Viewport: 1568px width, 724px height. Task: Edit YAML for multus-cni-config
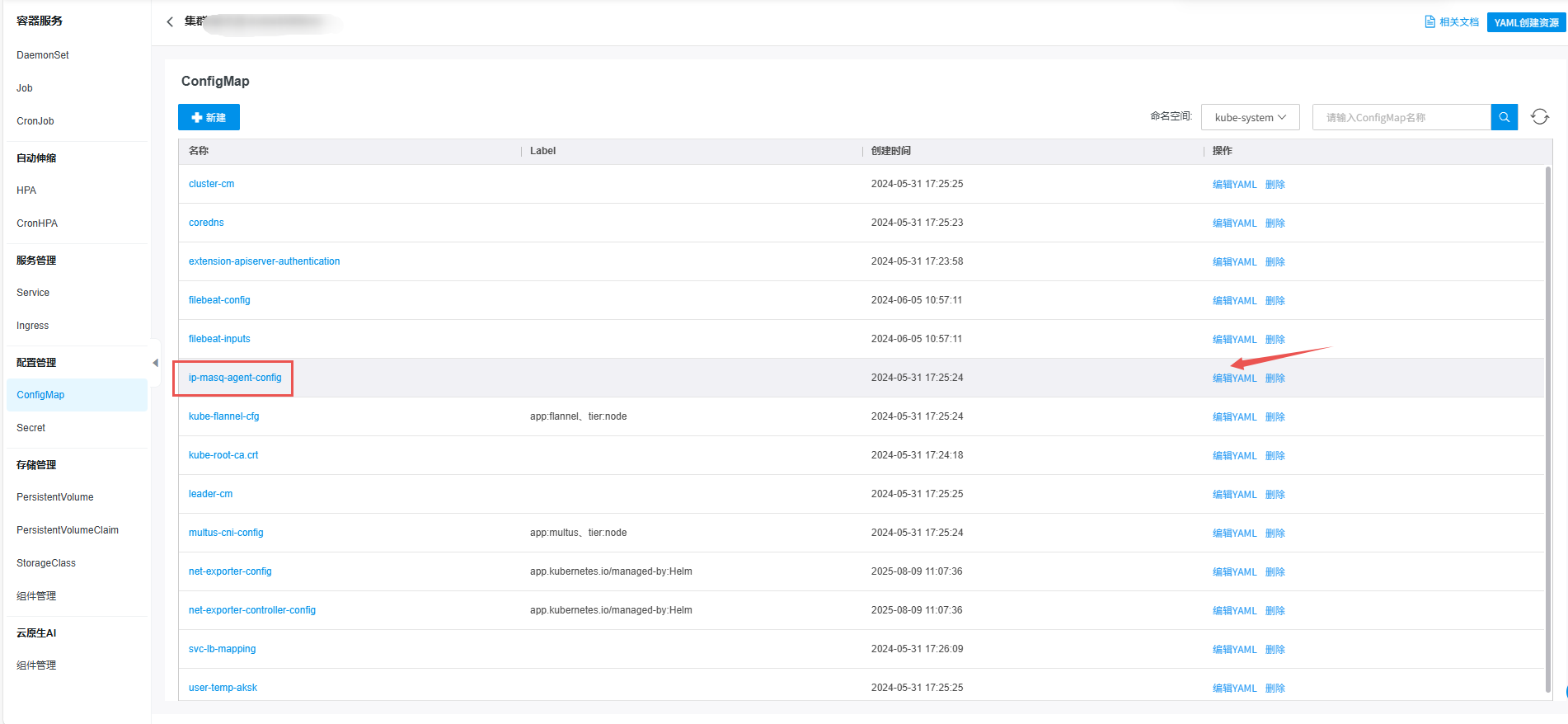point(1234,534)
